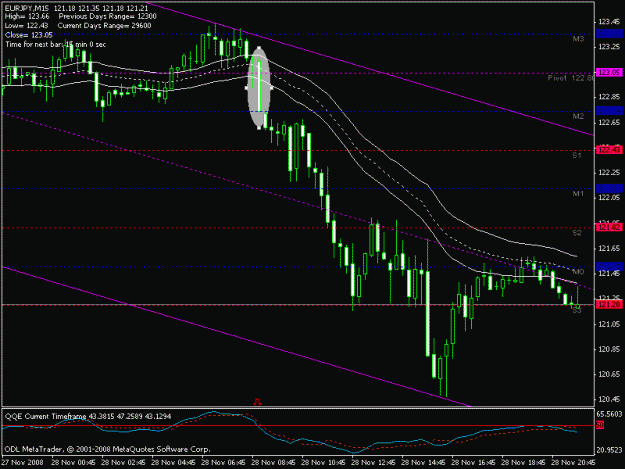Click the Pivot 122.8 level label

coord(571,78)
